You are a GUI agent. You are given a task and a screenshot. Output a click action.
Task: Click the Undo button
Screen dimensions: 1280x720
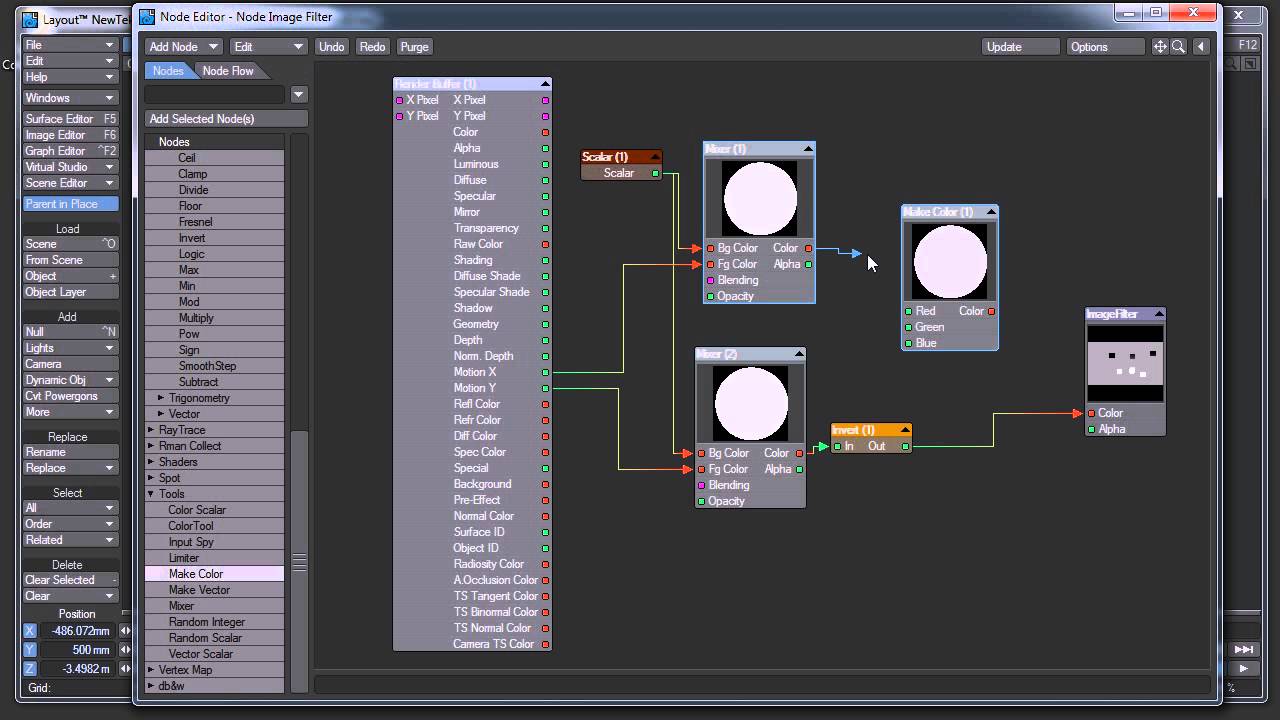click(332, 47)
